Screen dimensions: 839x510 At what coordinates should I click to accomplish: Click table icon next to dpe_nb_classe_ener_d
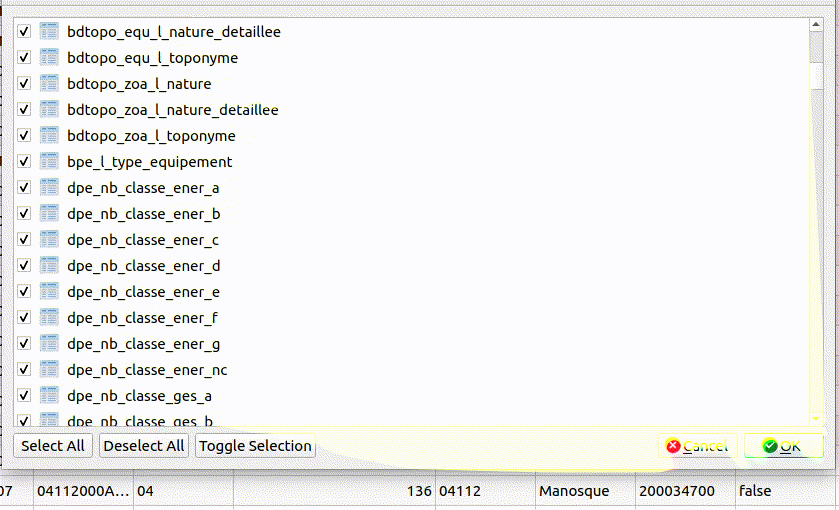pos(49,266)
